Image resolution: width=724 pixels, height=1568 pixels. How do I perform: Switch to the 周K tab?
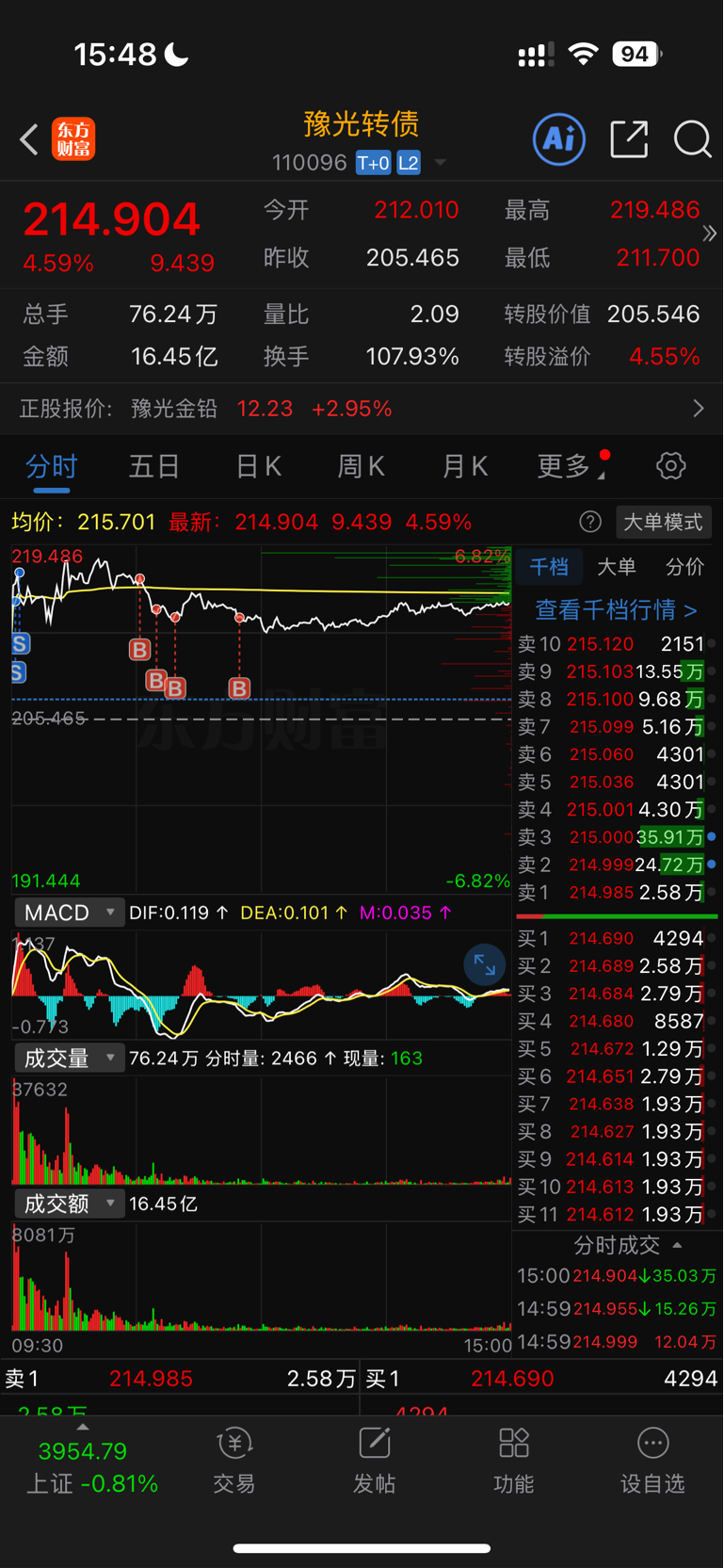(362, 465)
